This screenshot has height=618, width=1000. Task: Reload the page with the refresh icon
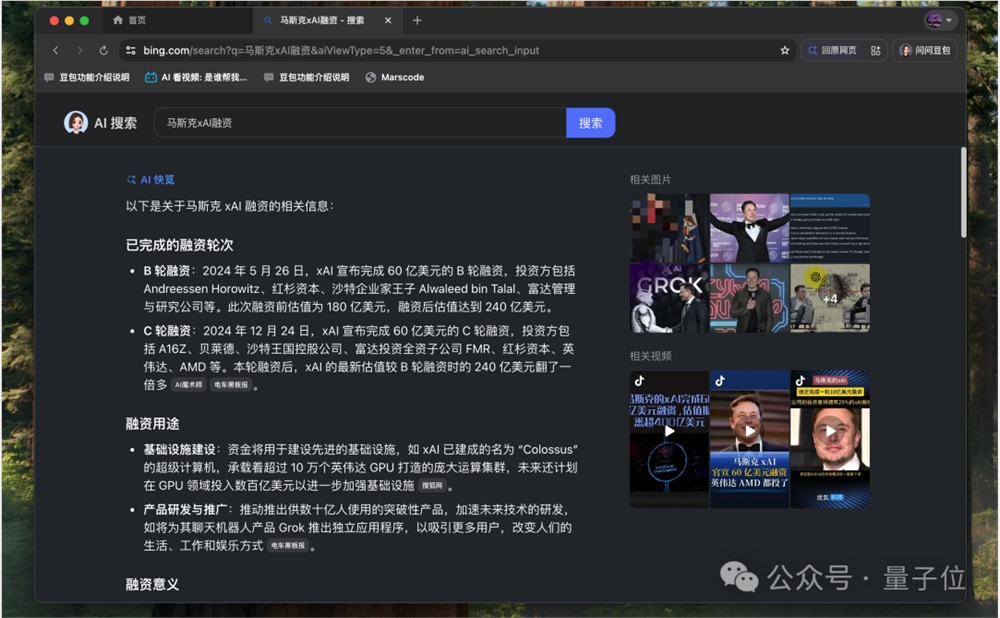(x=103, y=50)
